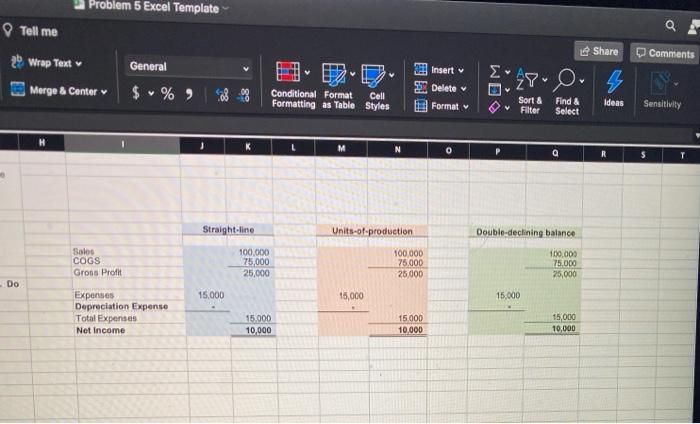Viewport: 700px width, 424px height.
Task: Open the Problem 5 Excel Template title dropdown
Action: 224,9
